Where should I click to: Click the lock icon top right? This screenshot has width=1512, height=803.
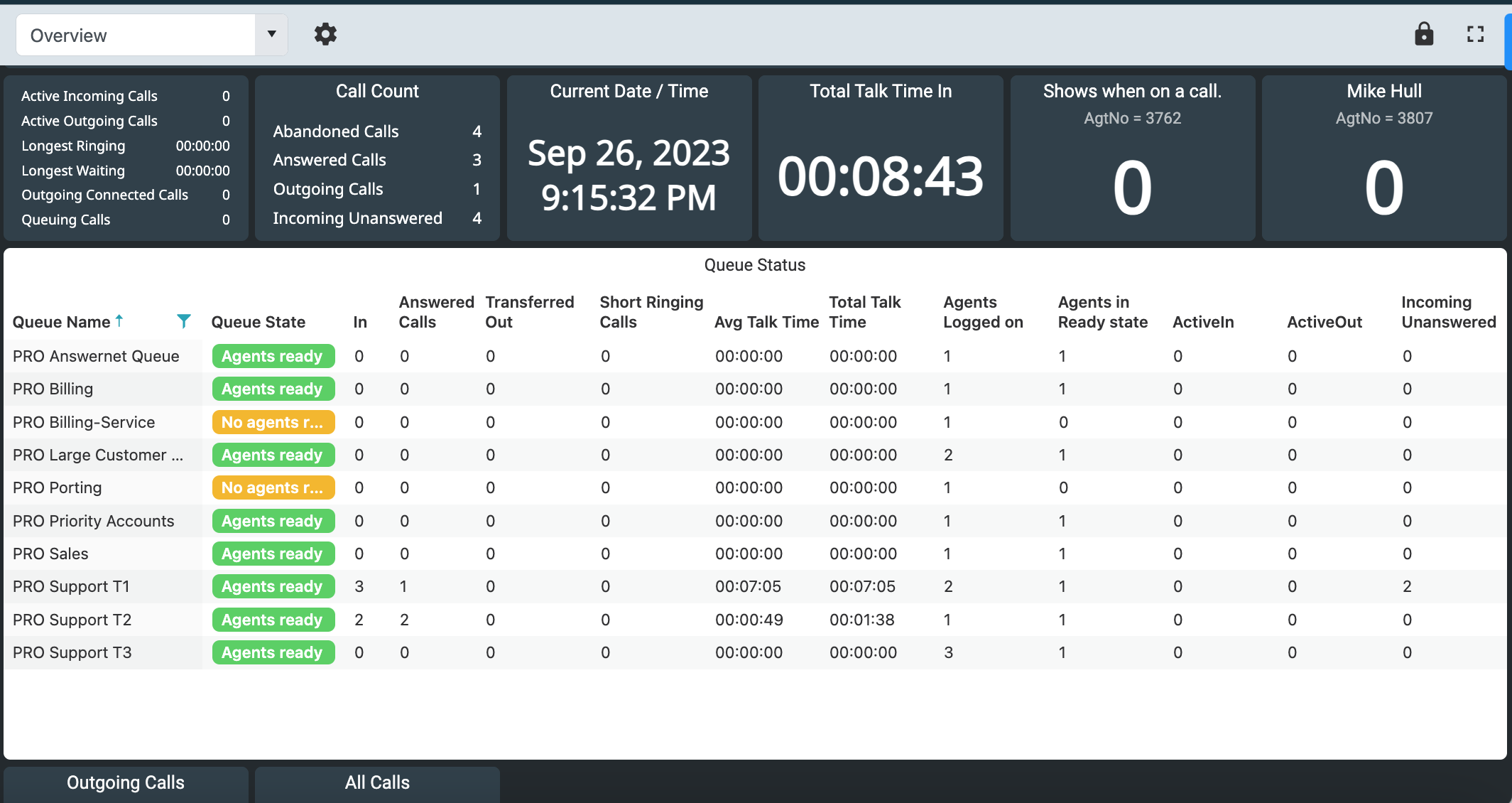point(1423,35)
